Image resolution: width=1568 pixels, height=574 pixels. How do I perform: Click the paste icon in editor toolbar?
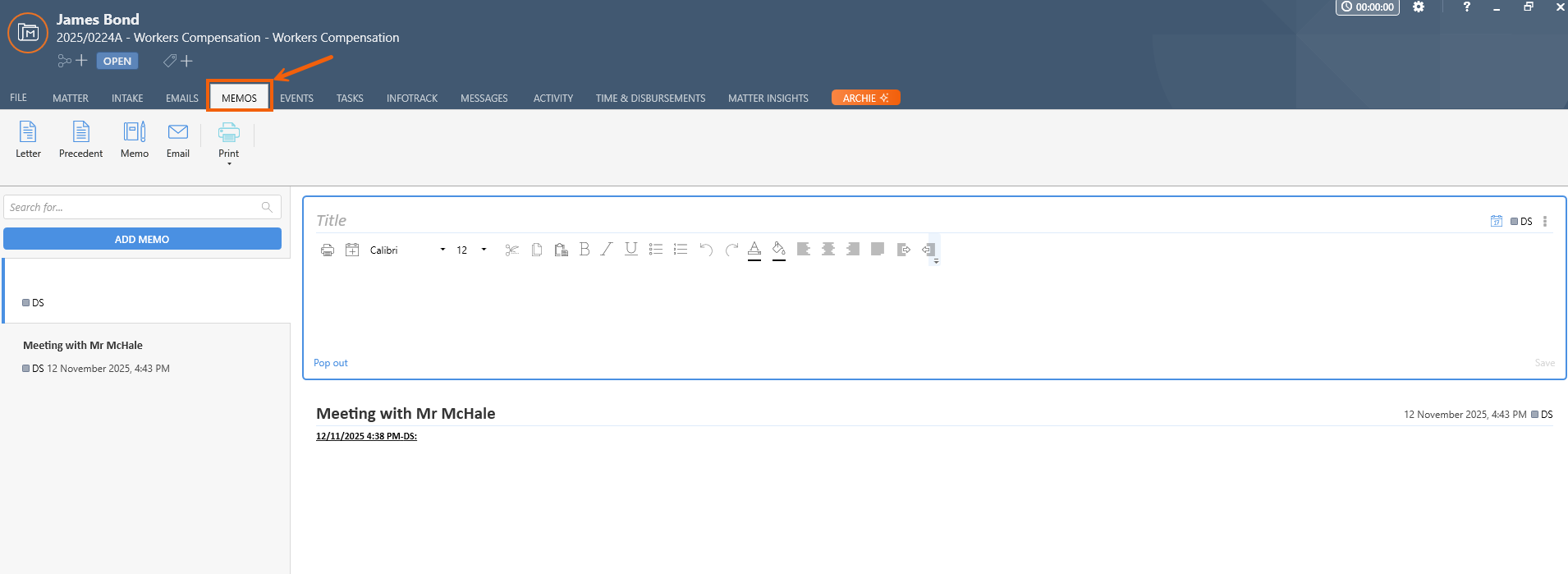click(562, 250)
